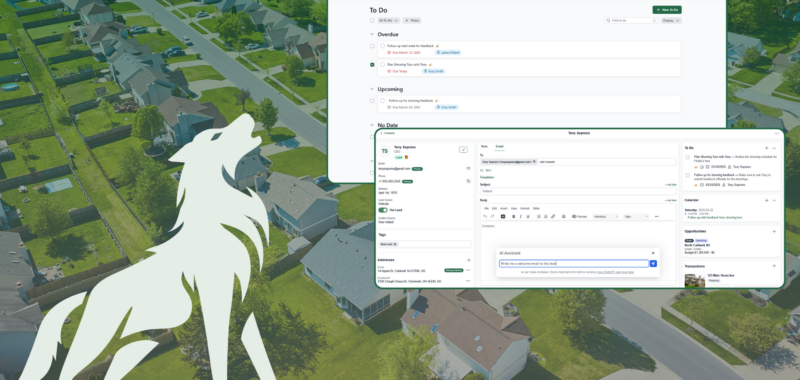Image resolution: width=800 pixels, height=380 pixels.
Task: Check the Follow up next week for feedback checkbox
Action: click(372, 46)
